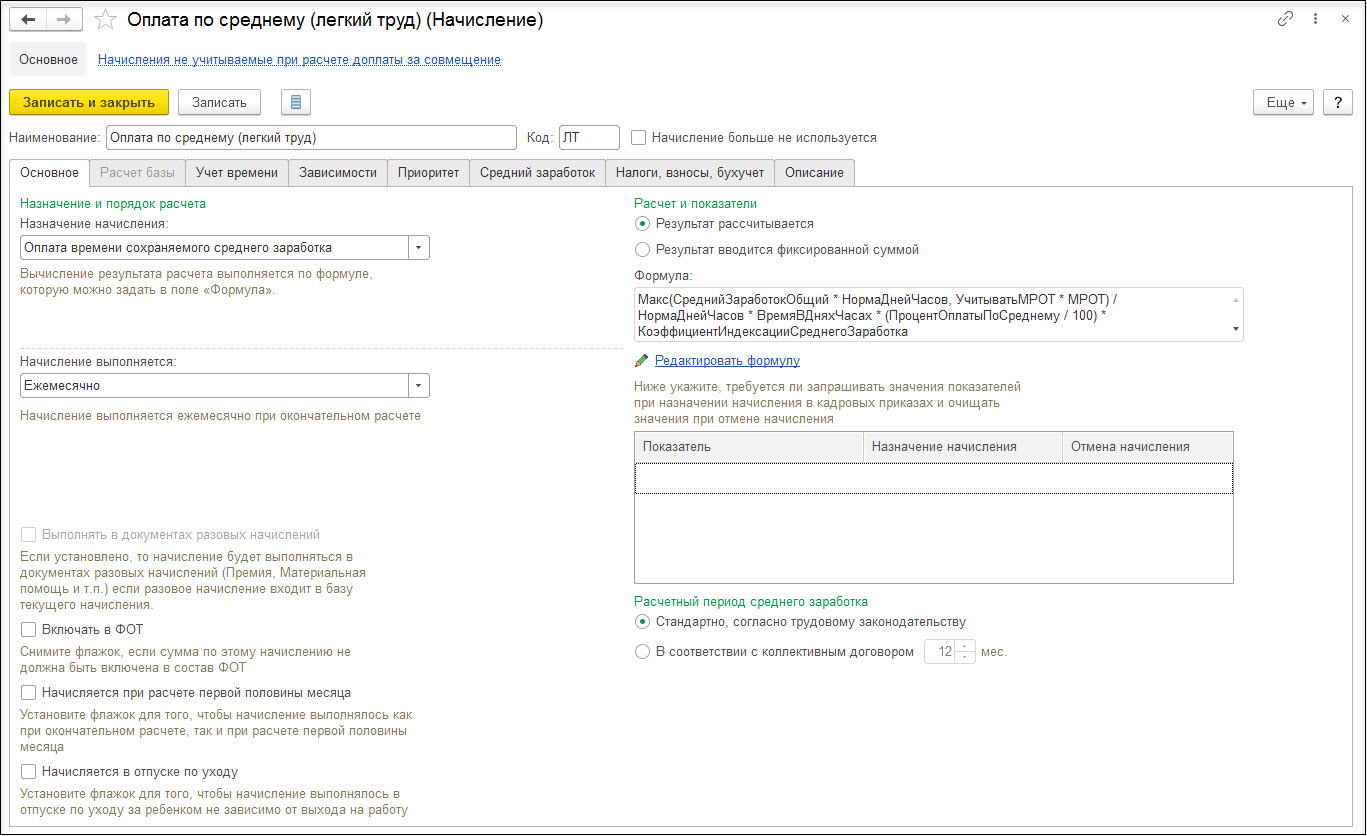Decrease months with the stepper down arrow
1367x836 pixels.
tap(965, 658)
